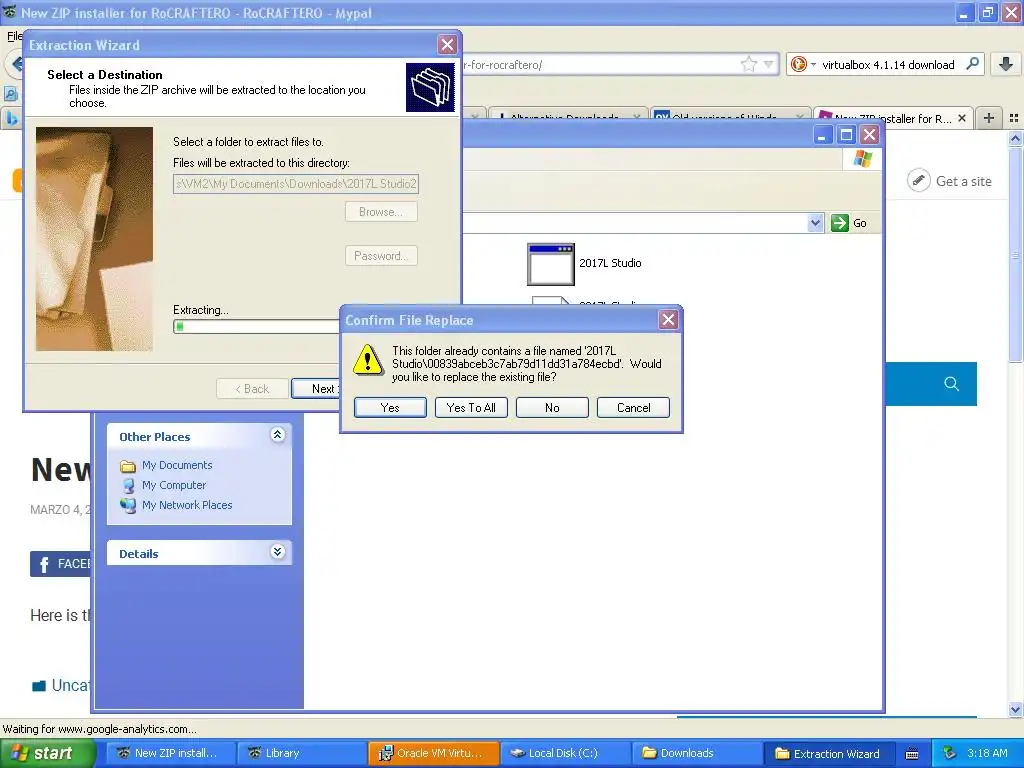Switch to Oracle VM VirtualBox taskbar button
This screenshot has height=768, width=1024.
point(434,753)
